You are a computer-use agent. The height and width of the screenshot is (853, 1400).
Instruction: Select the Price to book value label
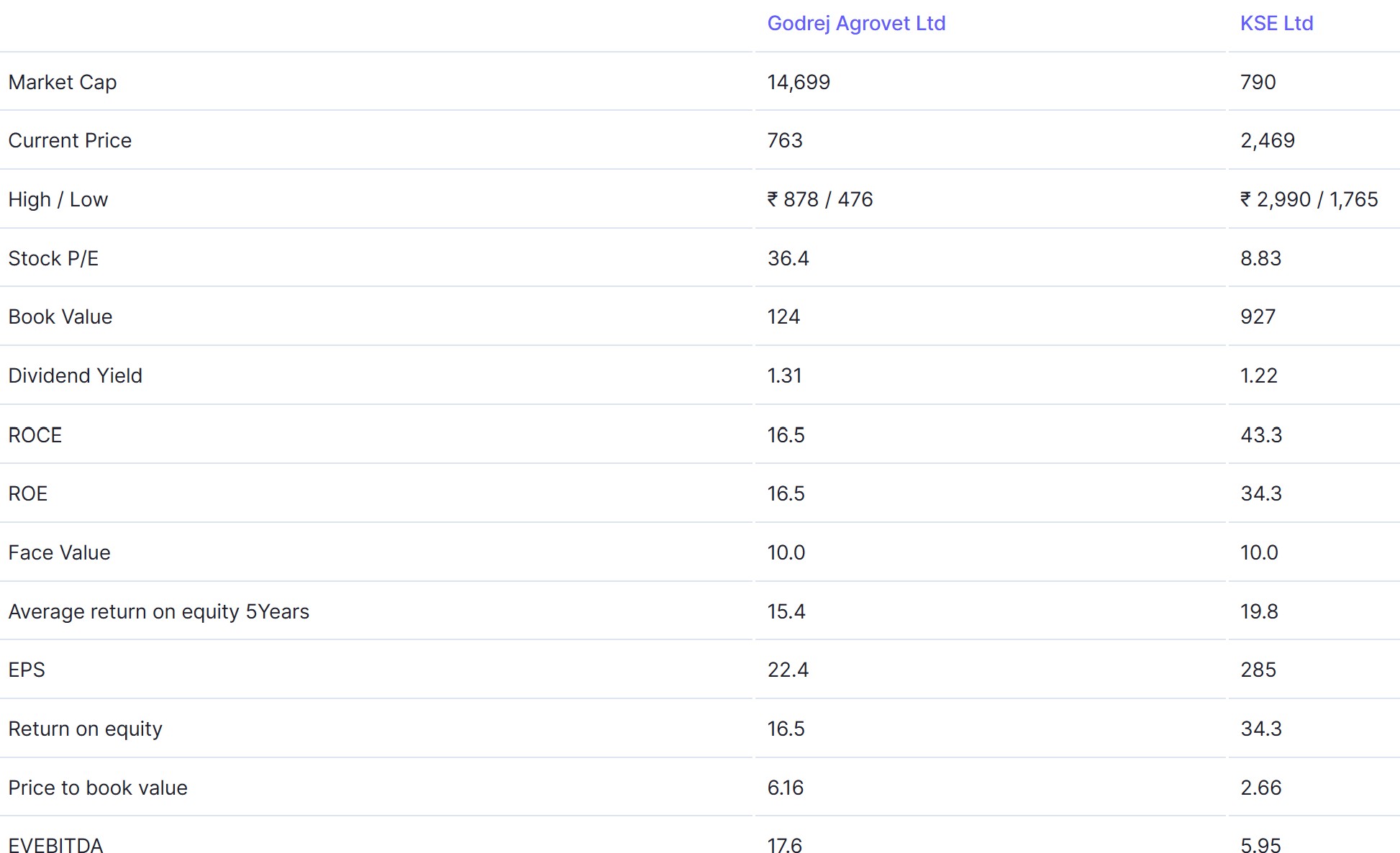(x=98, y=788)
